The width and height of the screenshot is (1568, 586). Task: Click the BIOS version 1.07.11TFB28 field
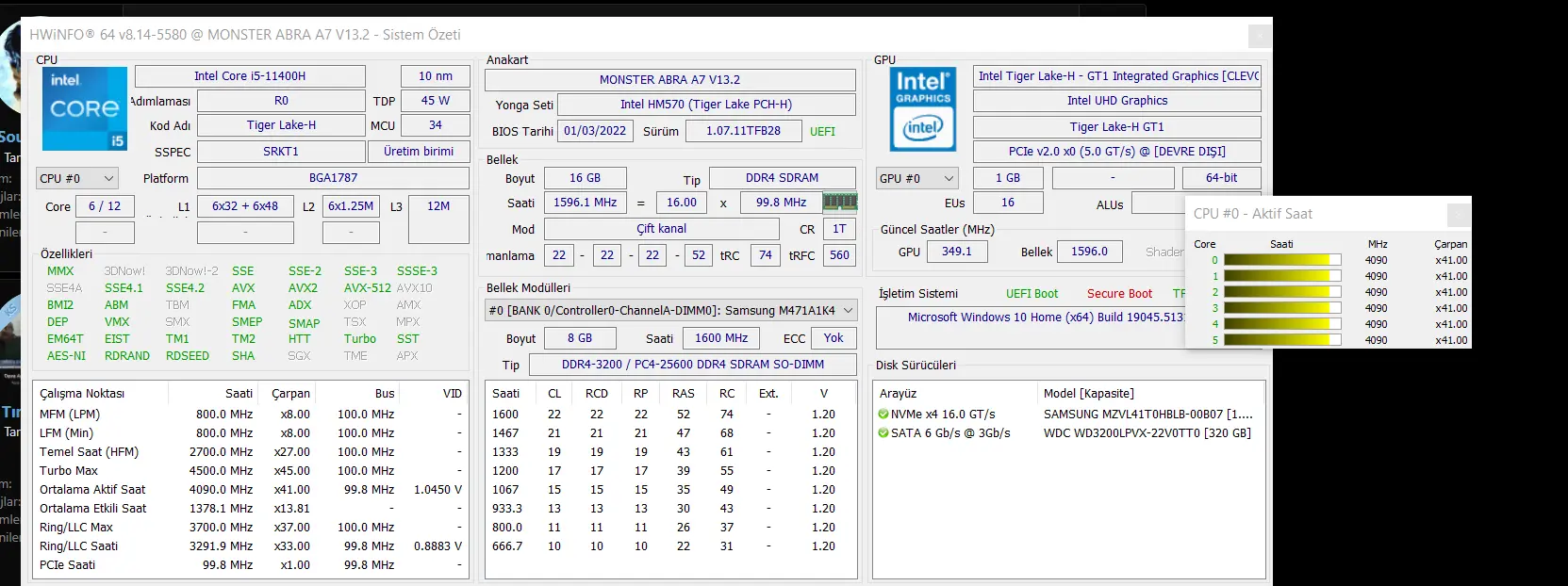click(x=744, y=131)
